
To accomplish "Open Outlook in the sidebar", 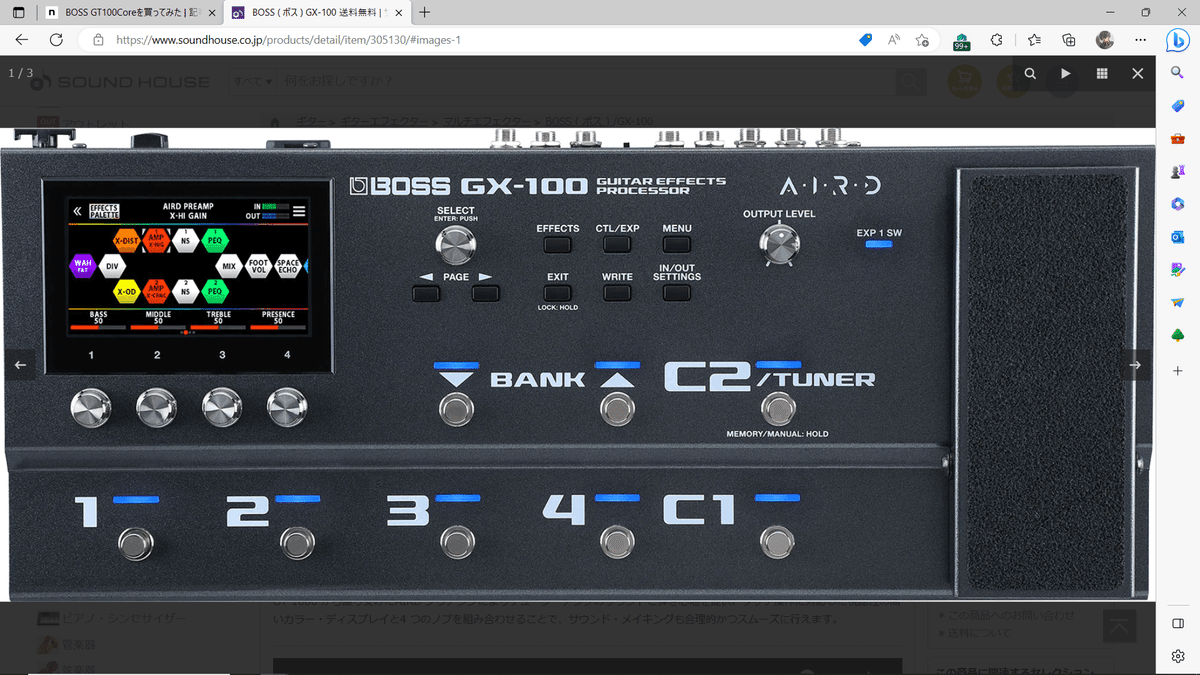I will click(1178, 237).
